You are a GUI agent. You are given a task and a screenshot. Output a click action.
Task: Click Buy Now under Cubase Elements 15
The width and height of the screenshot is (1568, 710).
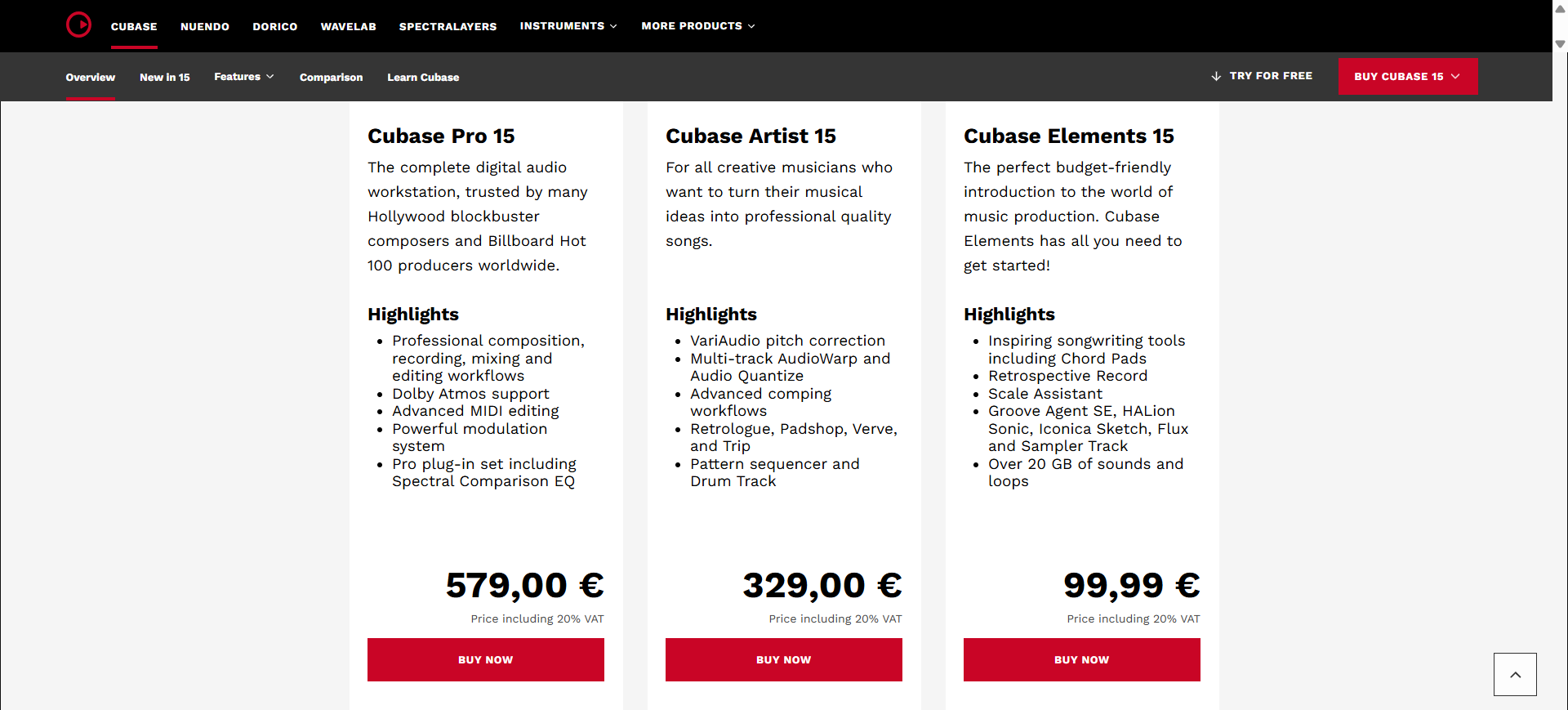tap(1081, 659)
